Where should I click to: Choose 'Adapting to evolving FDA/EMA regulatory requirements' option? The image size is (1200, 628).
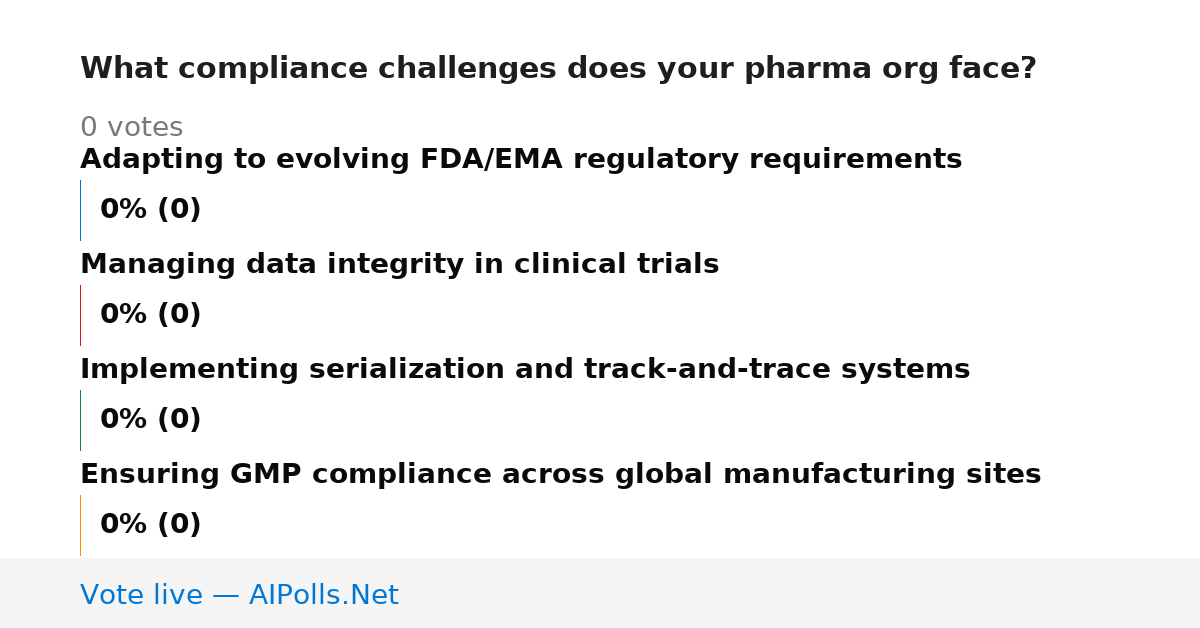pyautogui.click(x=521, y=159)
